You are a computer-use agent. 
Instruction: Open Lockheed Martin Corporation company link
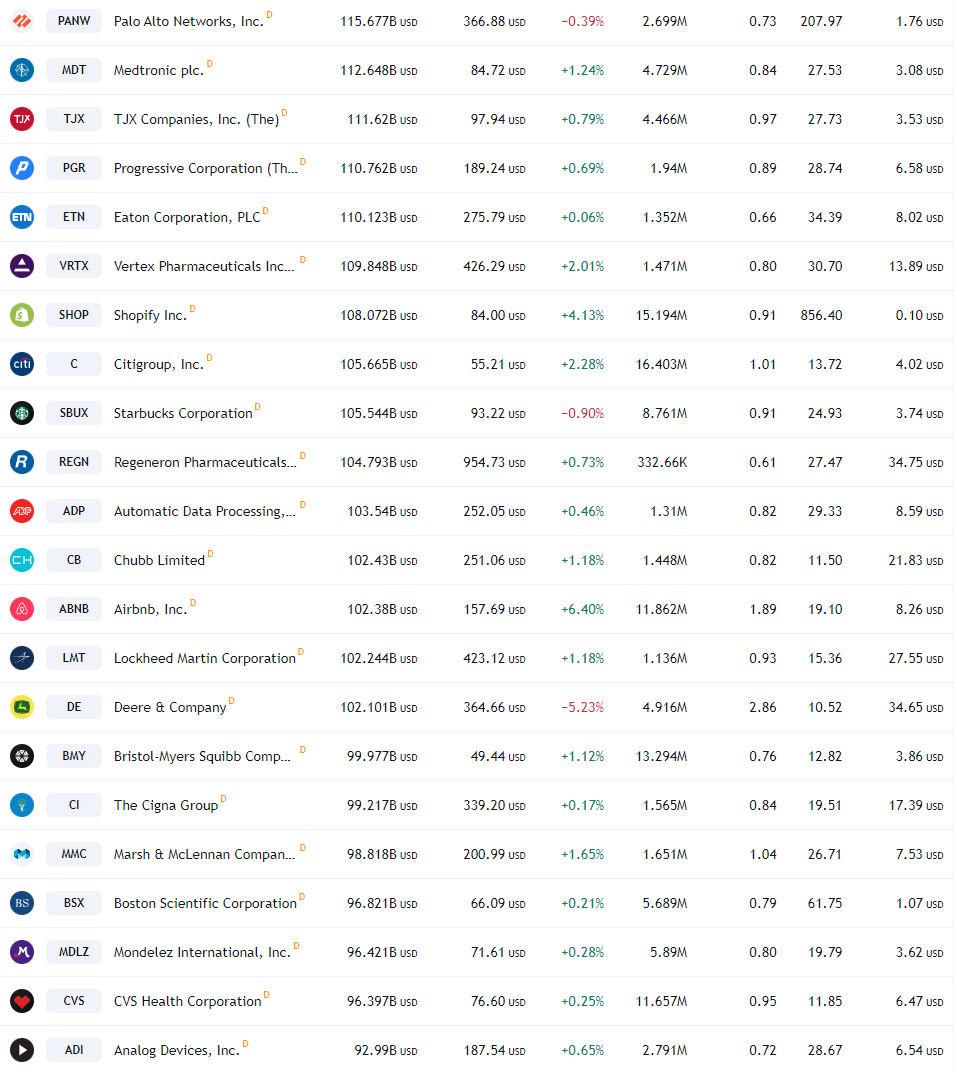click(205, 658)
